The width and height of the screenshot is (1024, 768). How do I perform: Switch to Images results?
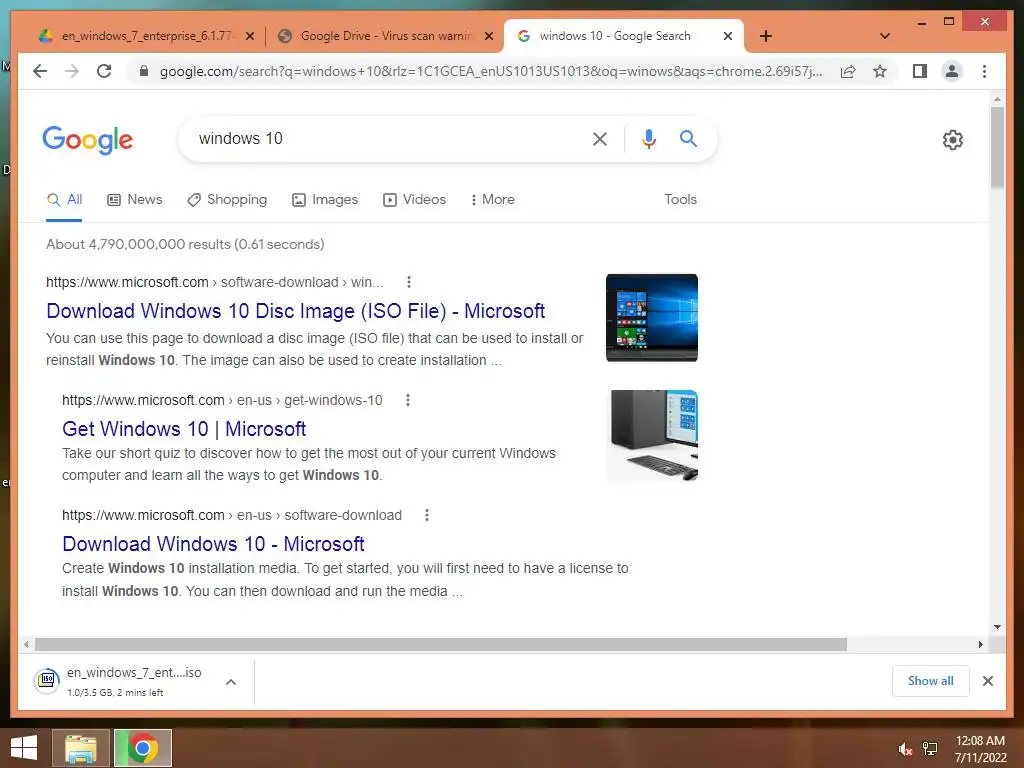[x=325, y=199]
